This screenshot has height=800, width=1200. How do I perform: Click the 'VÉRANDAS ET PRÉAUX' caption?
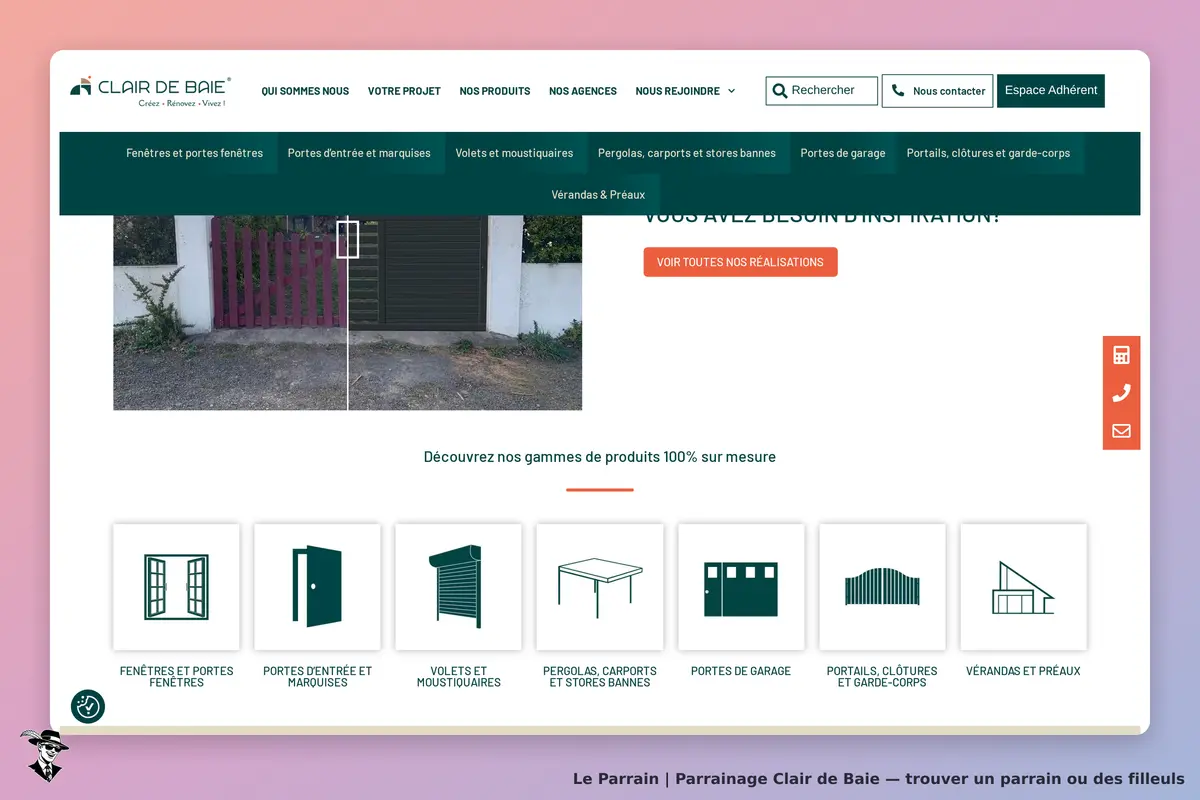pyautogui.click(x=1023, y=671)
